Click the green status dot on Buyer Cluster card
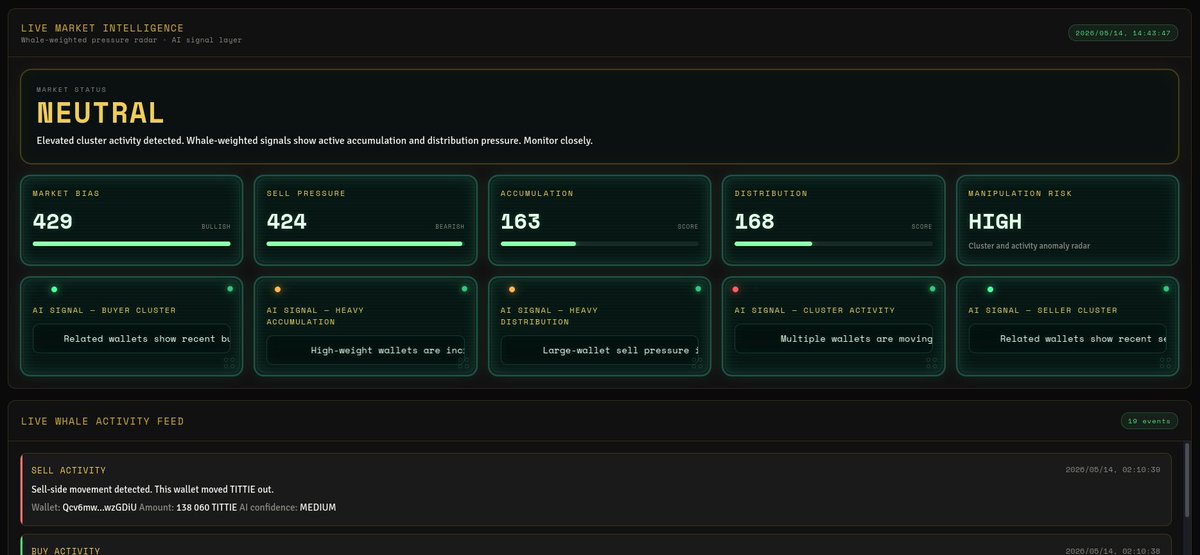 pos(54,289)
